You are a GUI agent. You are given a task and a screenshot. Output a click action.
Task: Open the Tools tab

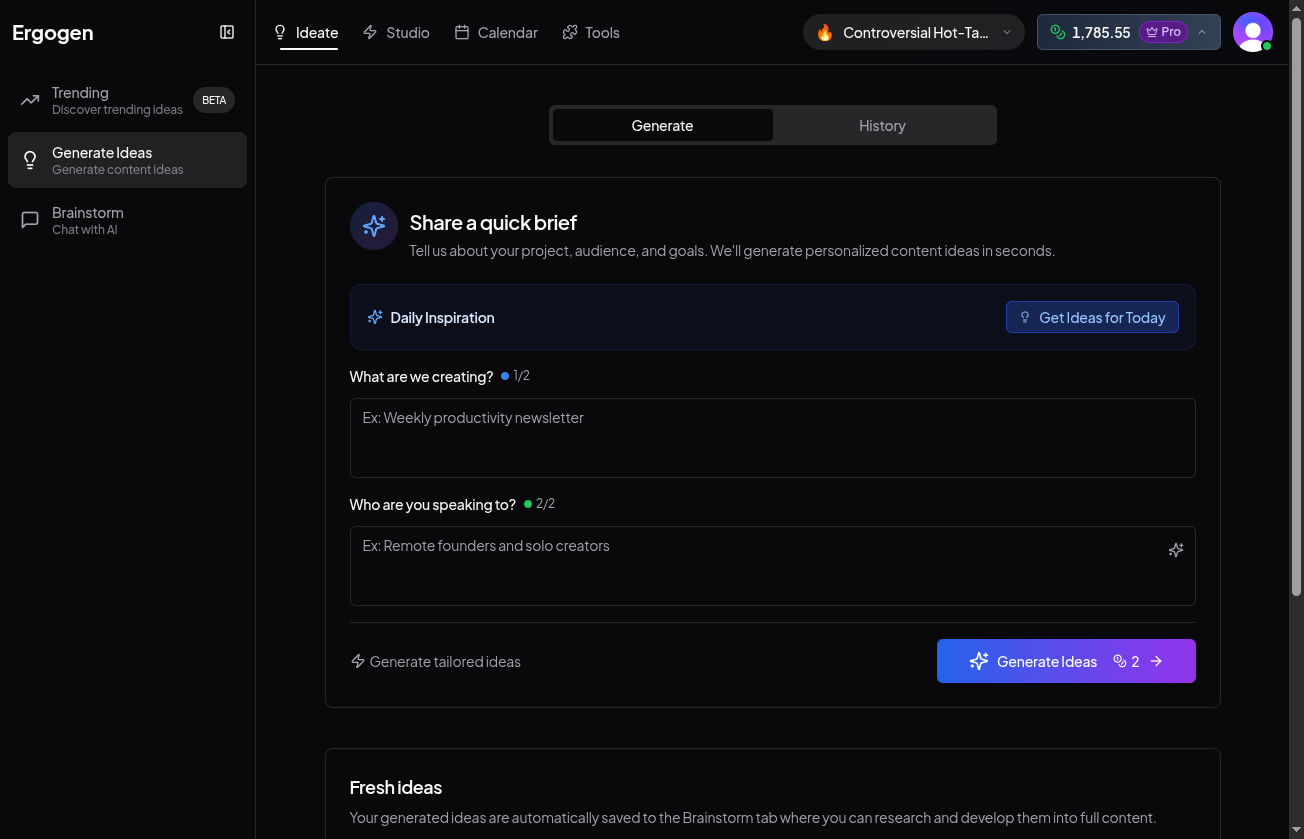click(x=591, y=32)
